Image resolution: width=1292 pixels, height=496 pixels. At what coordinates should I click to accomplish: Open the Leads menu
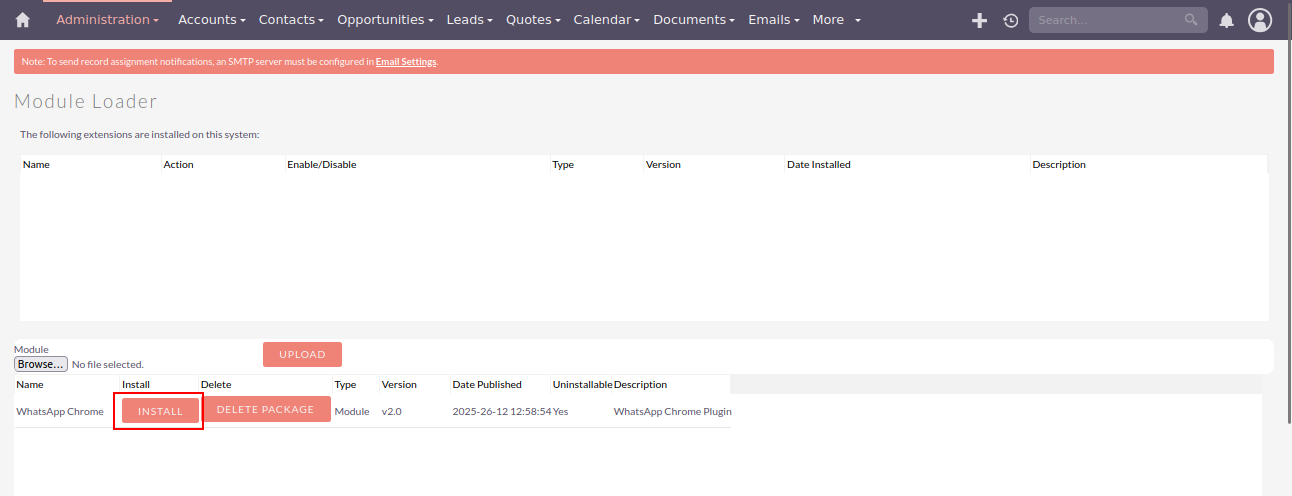point(469,20)
